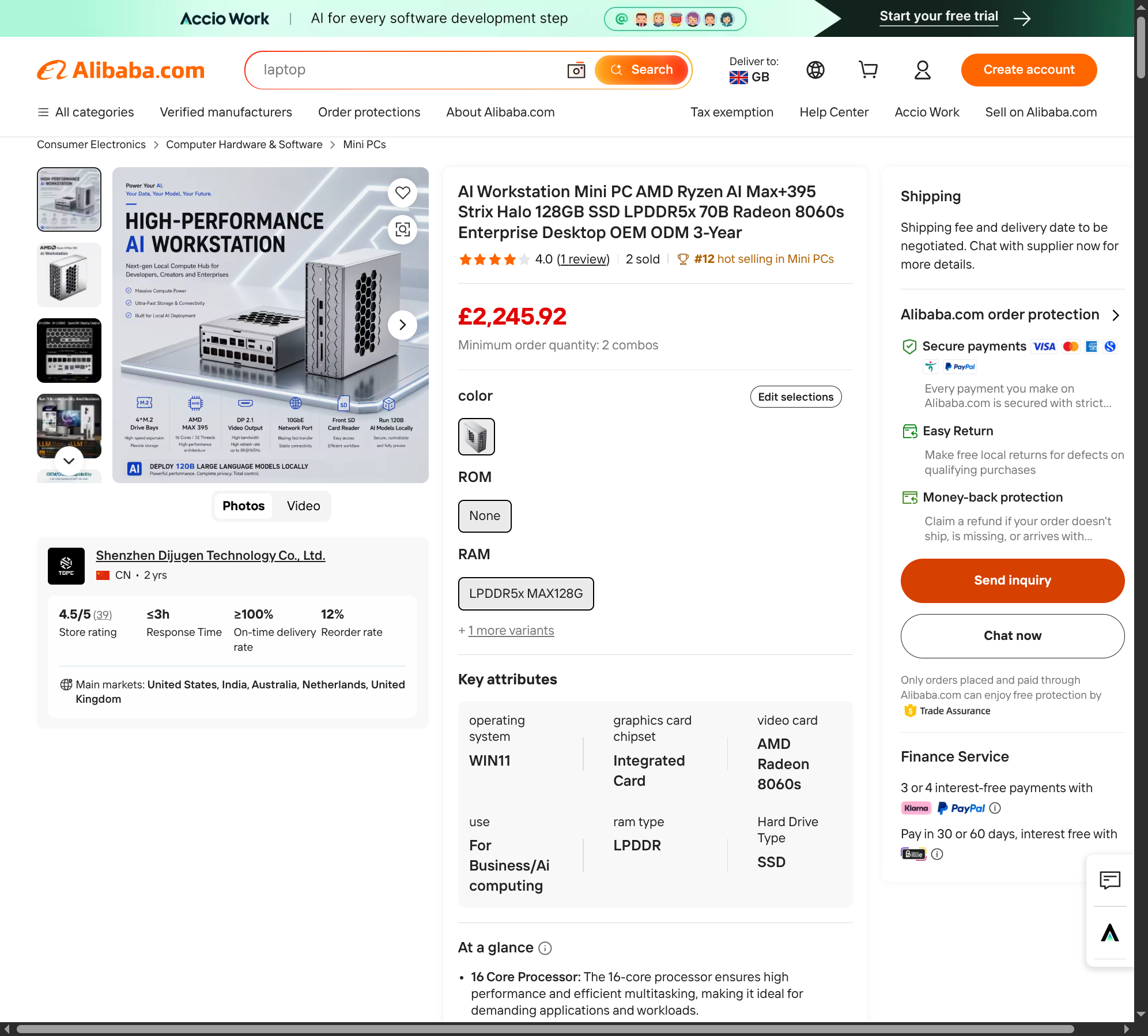Switch to the Video tab
This screenshot has height=1036, width=1148.
click(x=303, y=506)
